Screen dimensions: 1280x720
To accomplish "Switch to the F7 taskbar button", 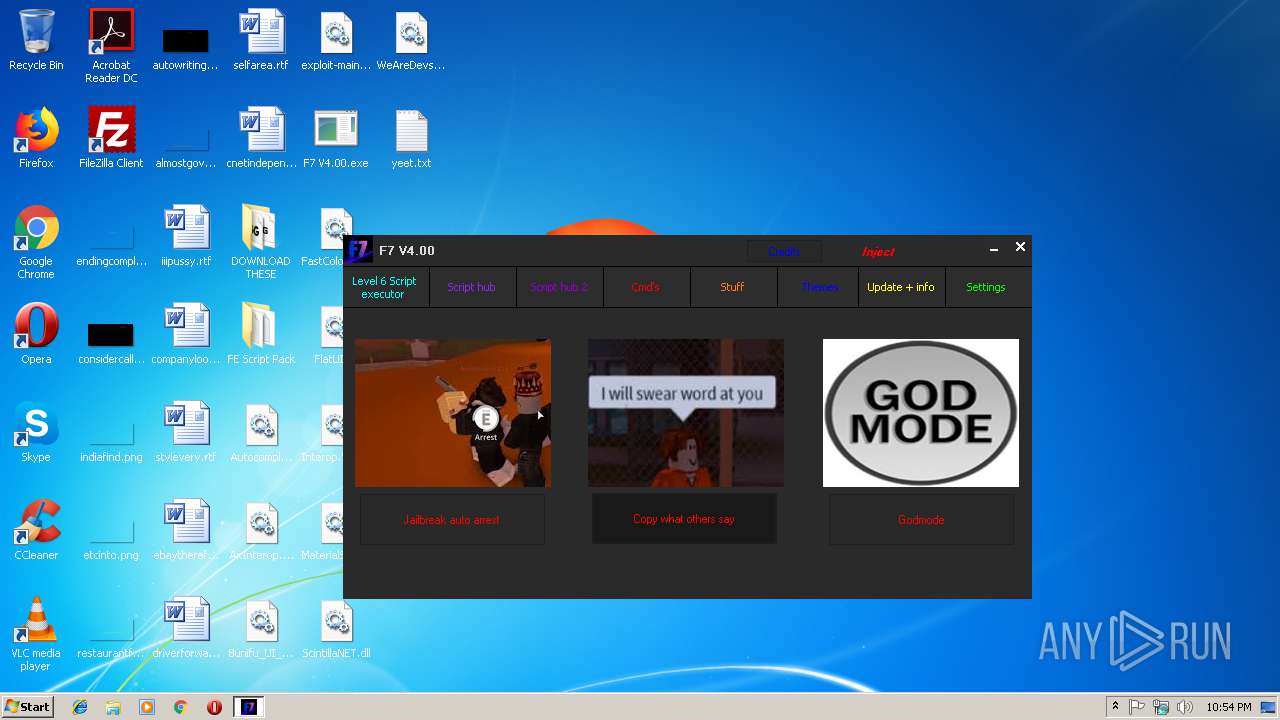I will 249,707.
